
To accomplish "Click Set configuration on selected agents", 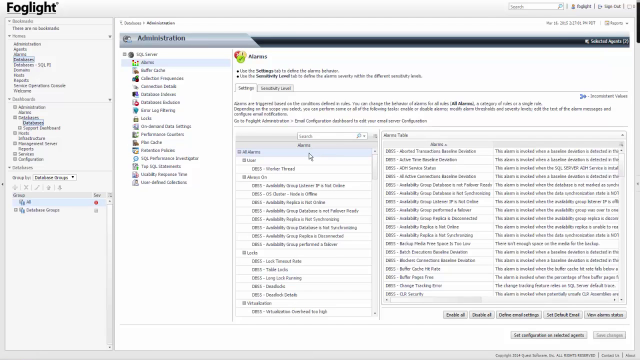I will [x=549, y=335].
